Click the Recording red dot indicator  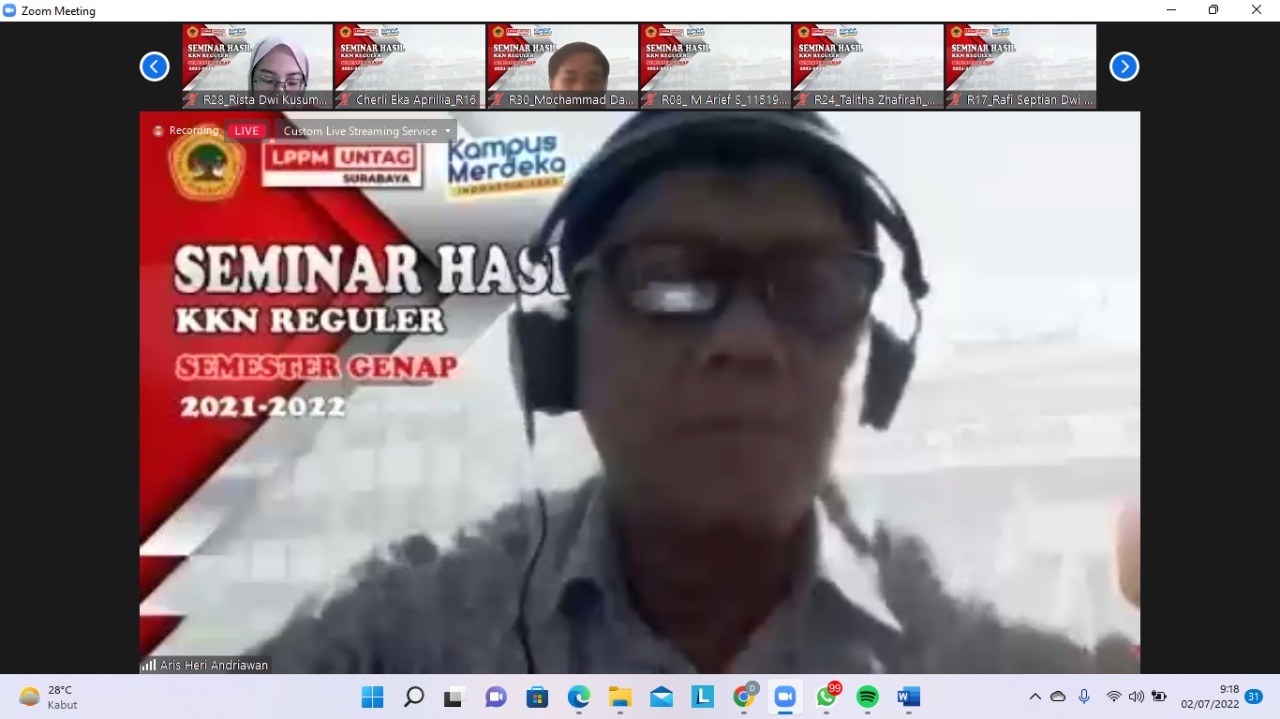(158, 131)
